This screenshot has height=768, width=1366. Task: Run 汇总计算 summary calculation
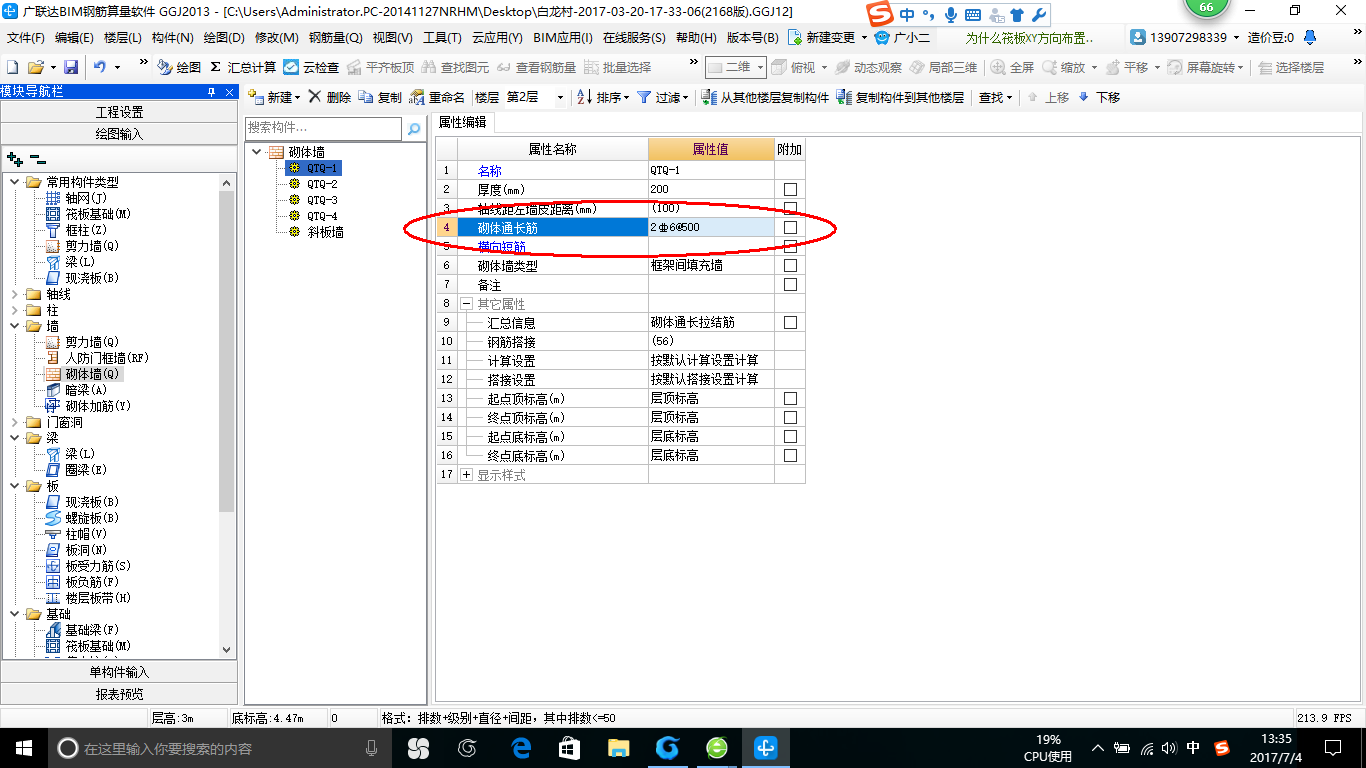243,67
